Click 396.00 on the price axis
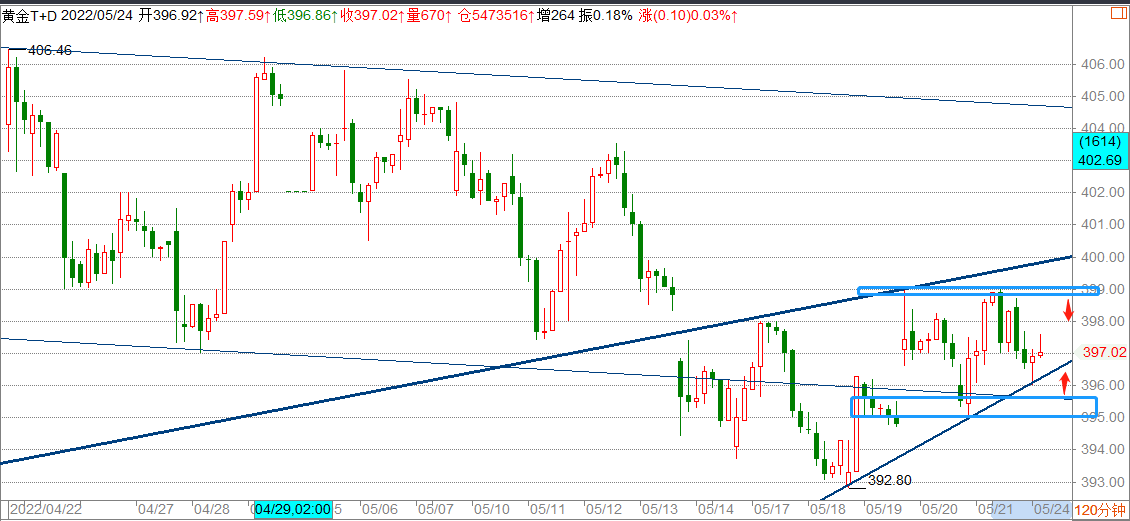Image resolution: width=1130 pixels, height=521 pixels. 1103,386
